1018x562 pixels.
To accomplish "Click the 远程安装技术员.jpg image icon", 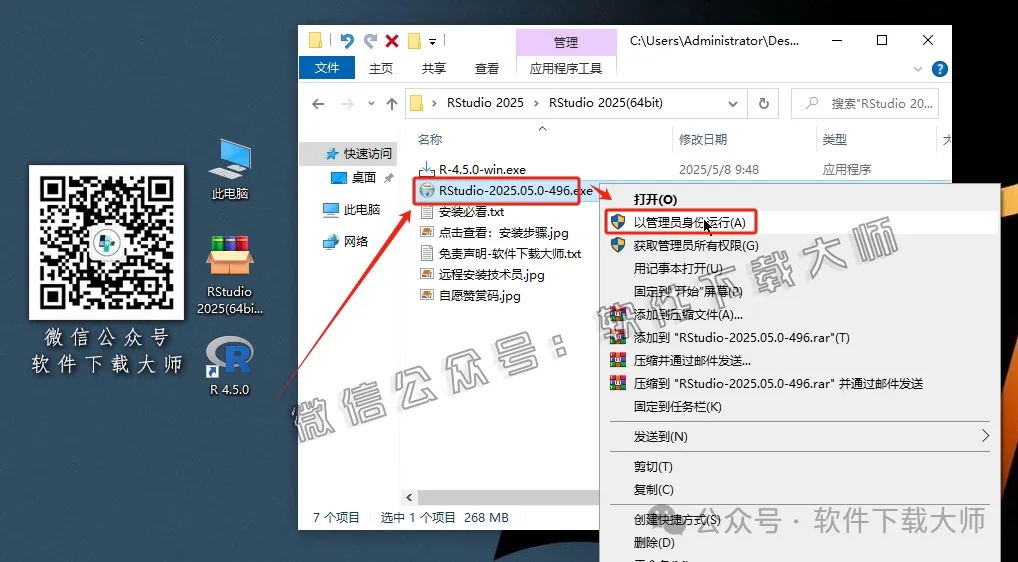I will pos(427,275).
